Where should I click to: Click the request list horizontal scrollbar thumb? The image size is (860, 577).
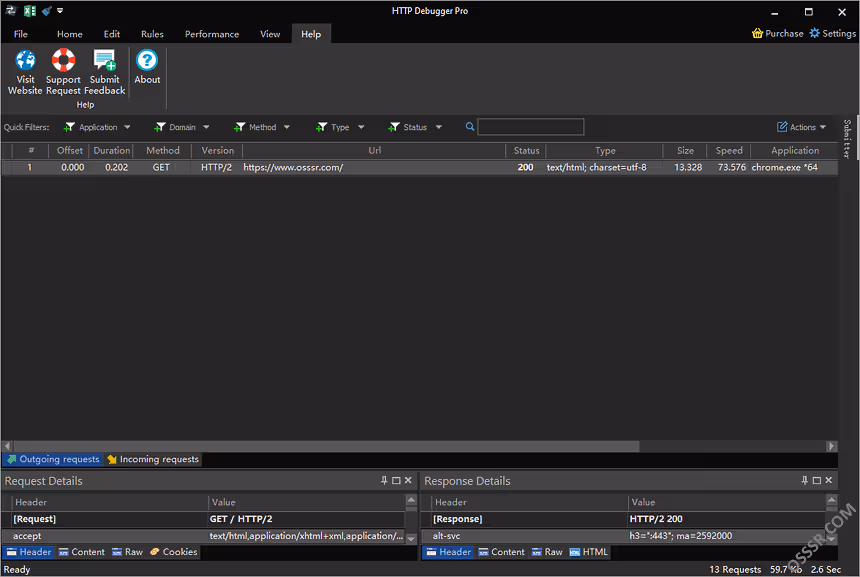tap(326, 446)
